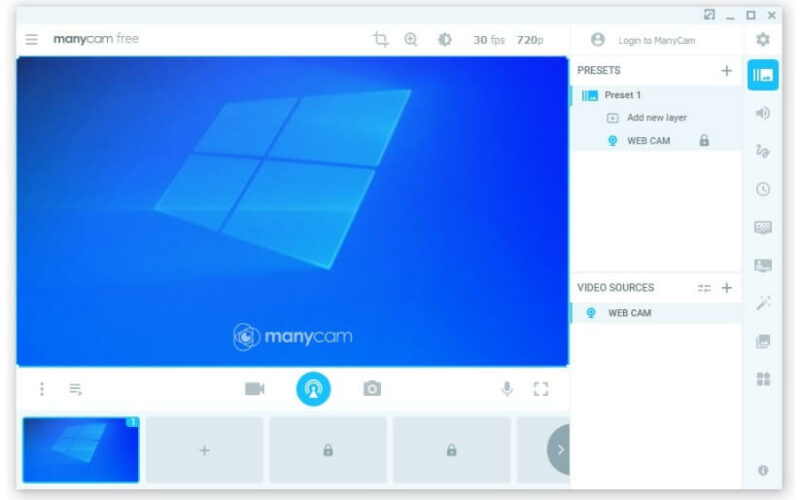Open the hamburger main menu
Viewport: 800px width, 500px height.
pyautogui.click(x=32, y=39)
